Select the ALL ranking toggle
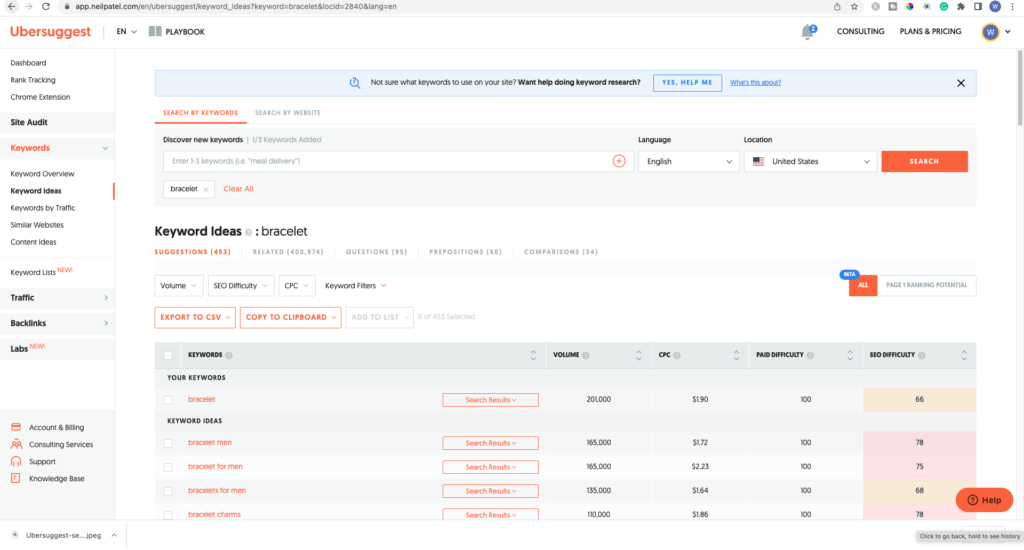The width and height of the screenshot is (1024, 550). pyautogui.click(x=863, y=285)
